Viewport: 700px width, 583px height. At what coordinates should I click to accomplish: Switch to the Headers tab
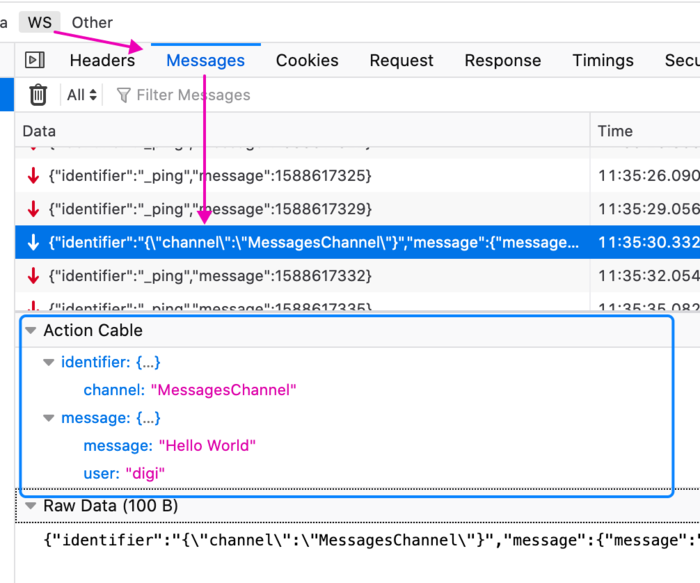point(102,61)
